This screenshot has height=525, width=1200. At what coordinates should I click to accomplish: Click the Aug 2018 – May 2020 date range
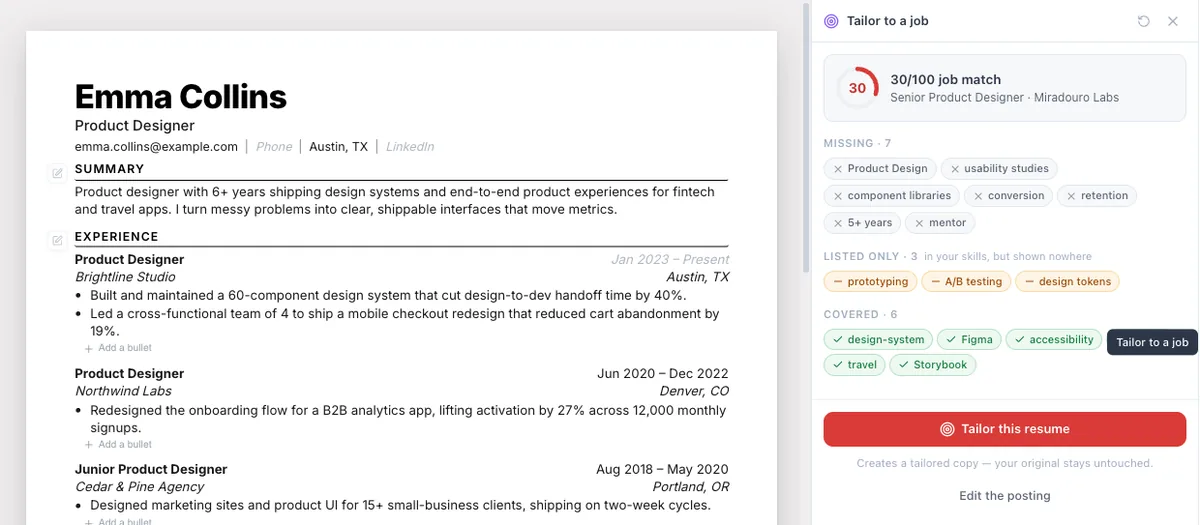[662, 469]
